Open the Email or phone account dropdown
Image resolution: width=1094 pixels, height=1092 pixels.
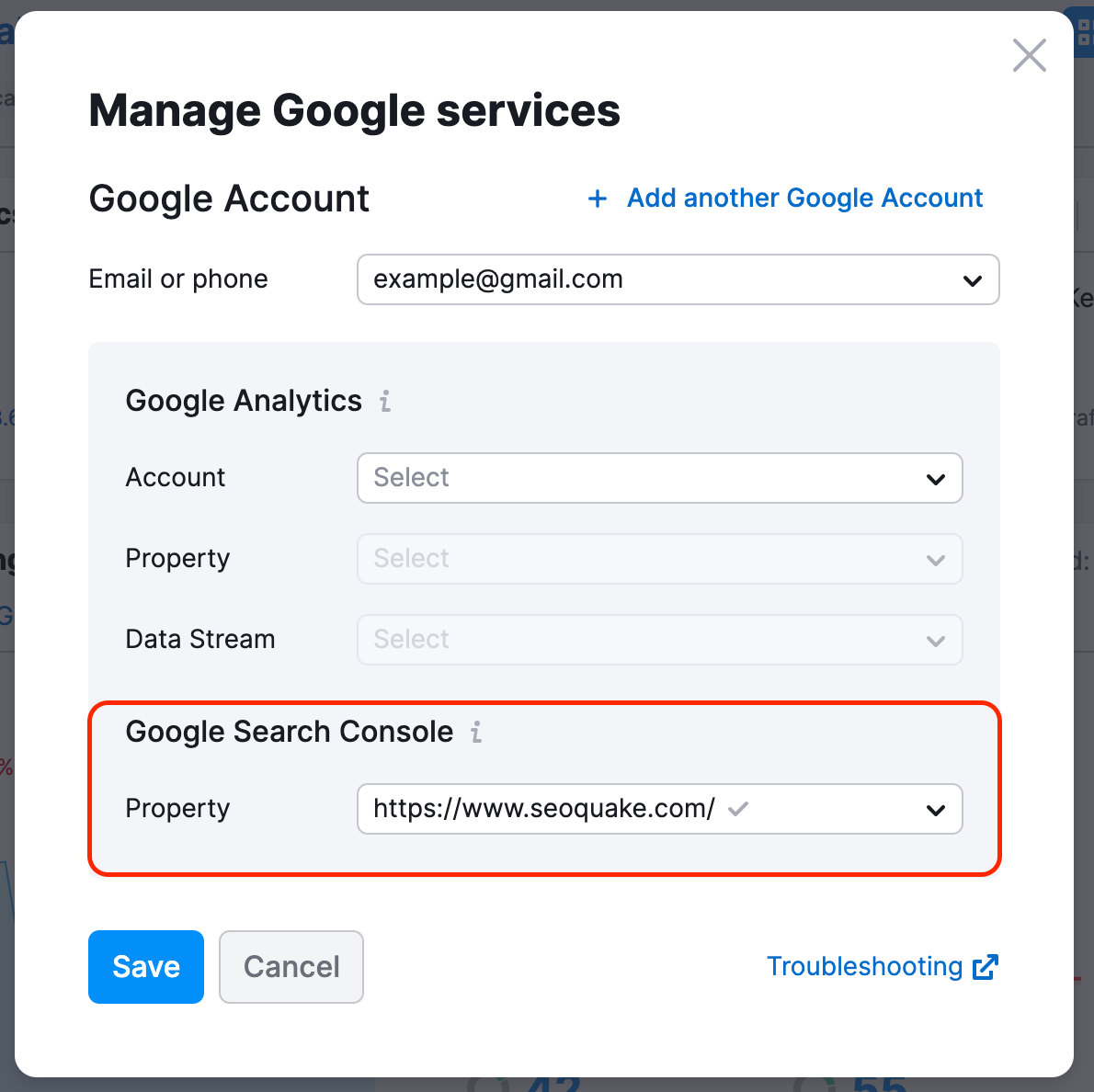click(x=678, y=279)
